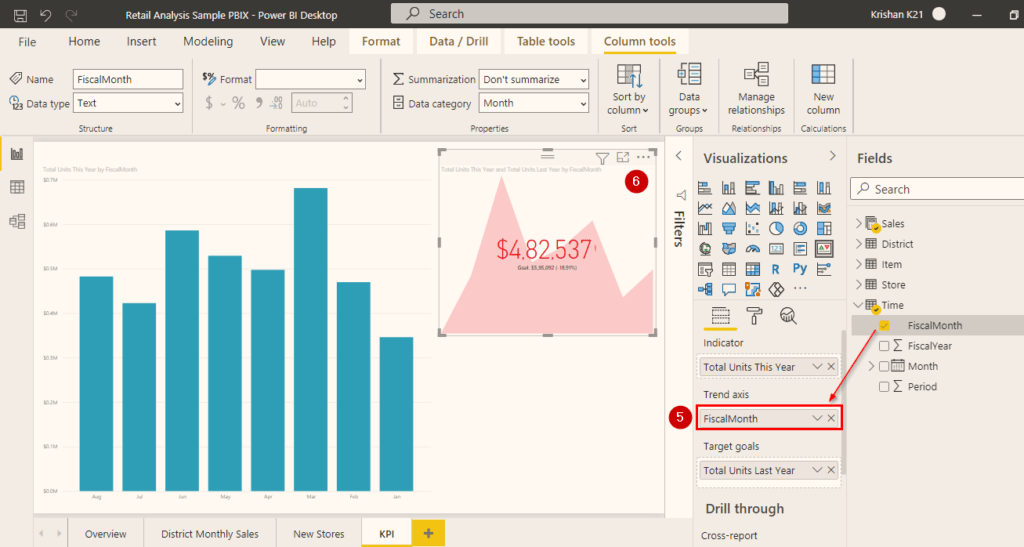Screen dimensions: 1024x547
Task: Open the Format paint roller tab
Action: tap(754, 317)
